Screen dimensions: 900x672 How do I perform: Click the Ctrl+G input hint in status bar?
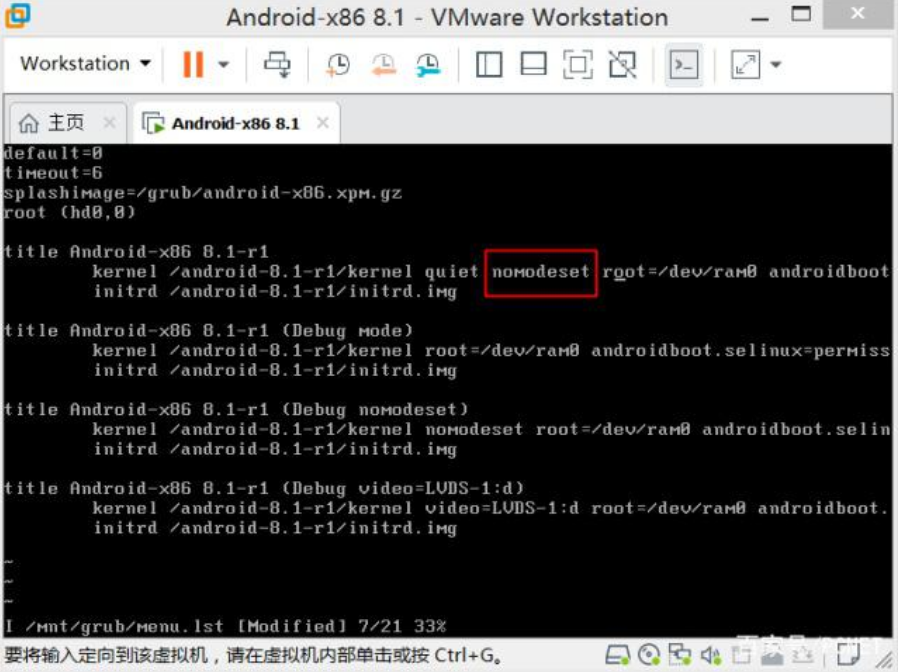coord(253,655)
